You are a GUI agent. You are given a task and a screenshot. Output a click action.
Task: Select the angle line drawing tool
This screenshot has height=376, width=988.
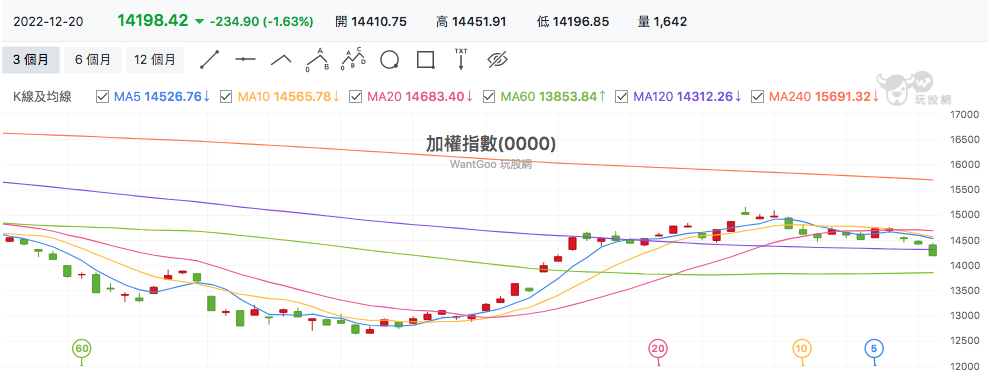point(281,60)
